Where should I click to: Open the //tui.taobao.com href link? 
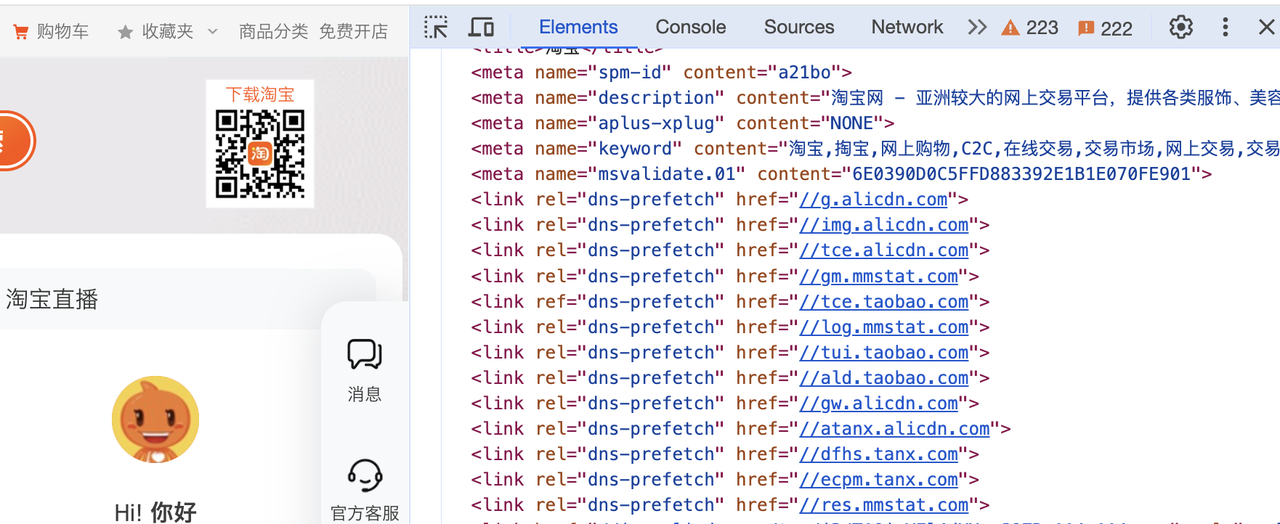coord(884,352)
